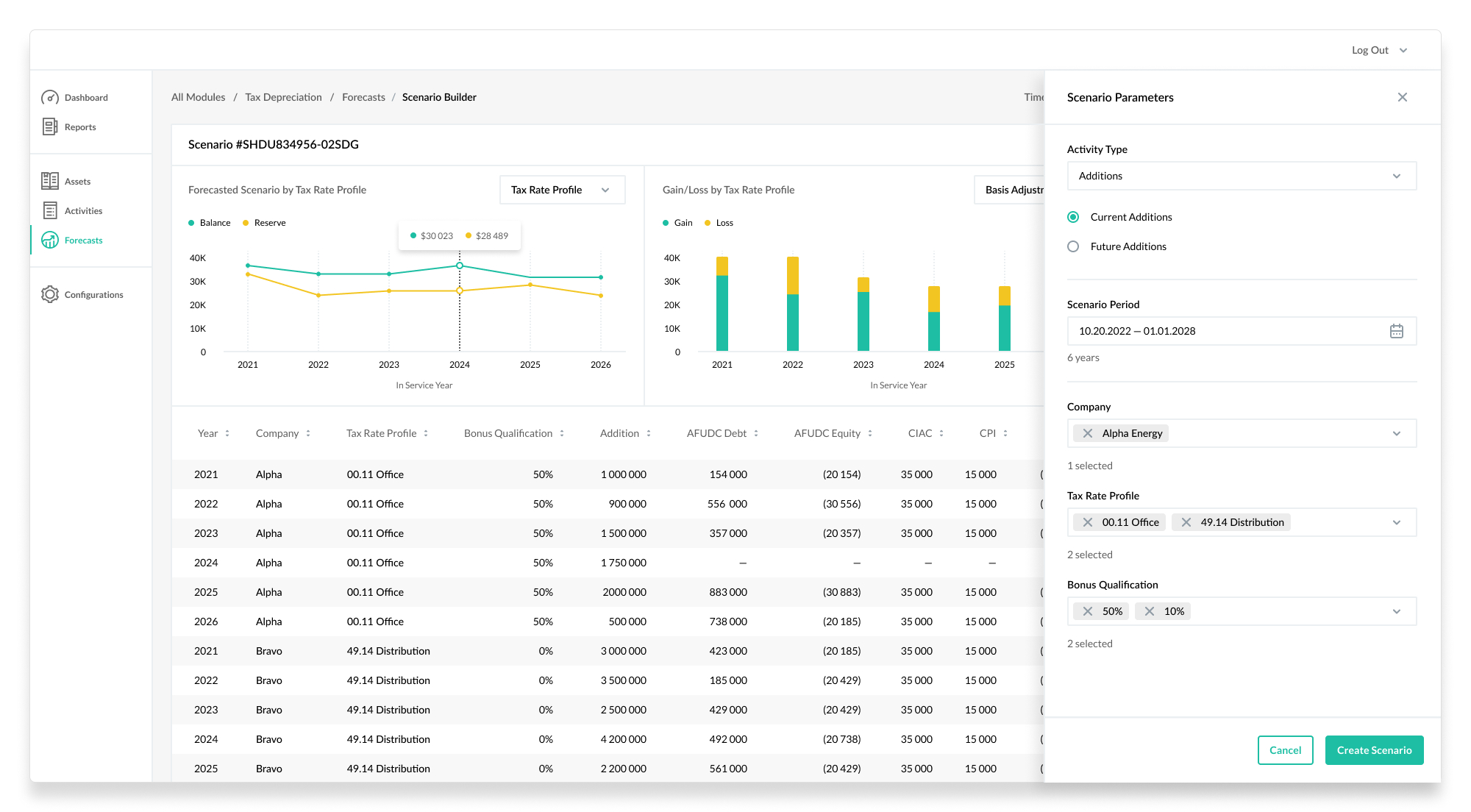Sort the table by Addition column
The width and height of the screenshot is (1471, 812).
[625, 433]
